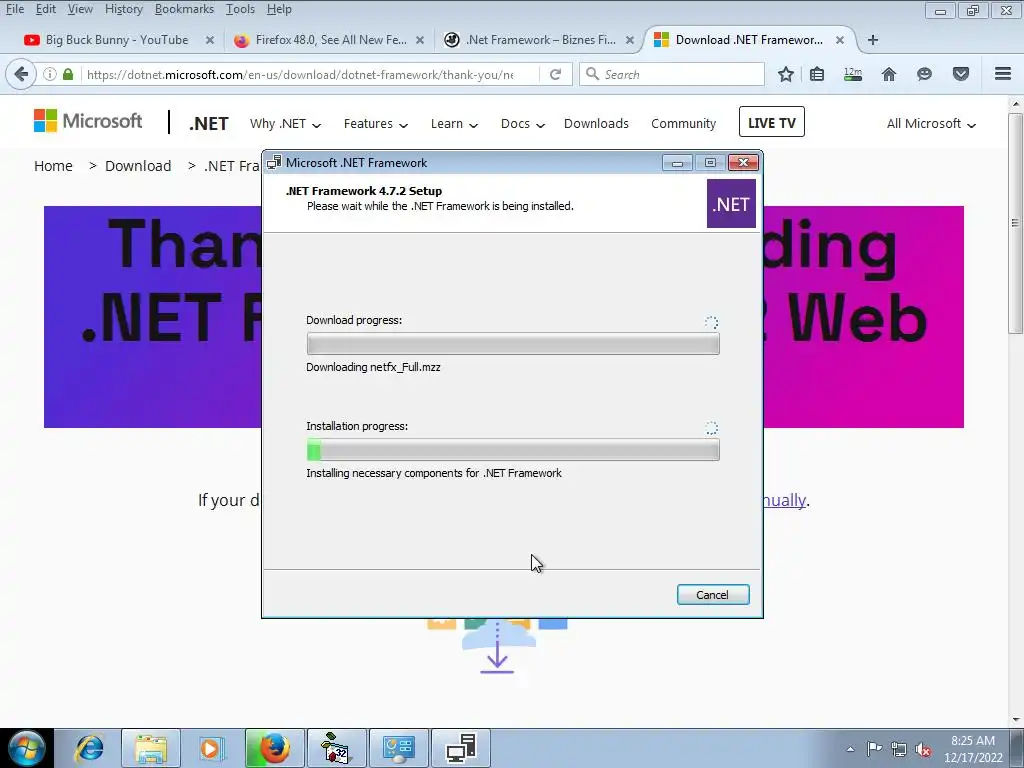Open Windows Explorer folder taskbar icon

point(151,748)
